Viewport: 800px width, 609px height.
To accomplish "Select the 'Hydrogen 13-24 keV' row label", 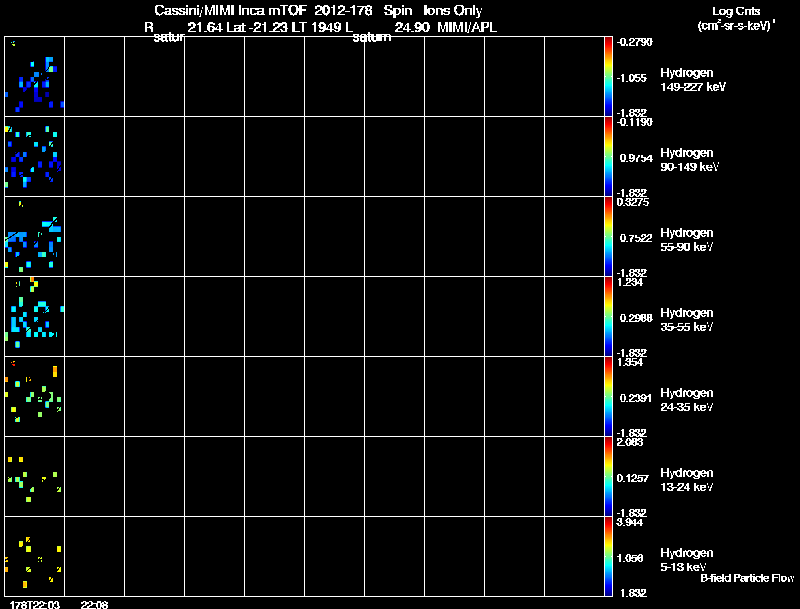I will [x=687, y=480].
